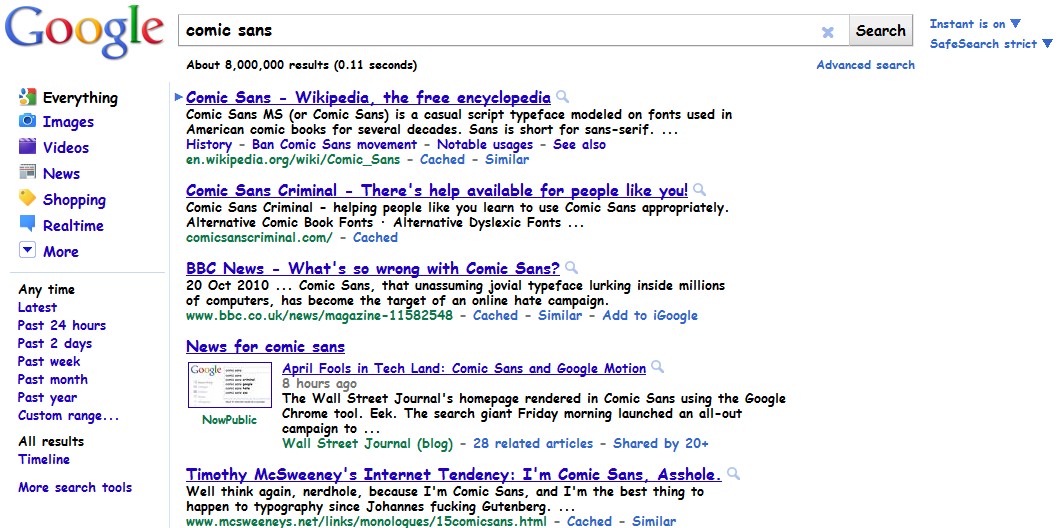Clear the search box with X icon
The image size is (1061, 528).
(x=827, y=32)
